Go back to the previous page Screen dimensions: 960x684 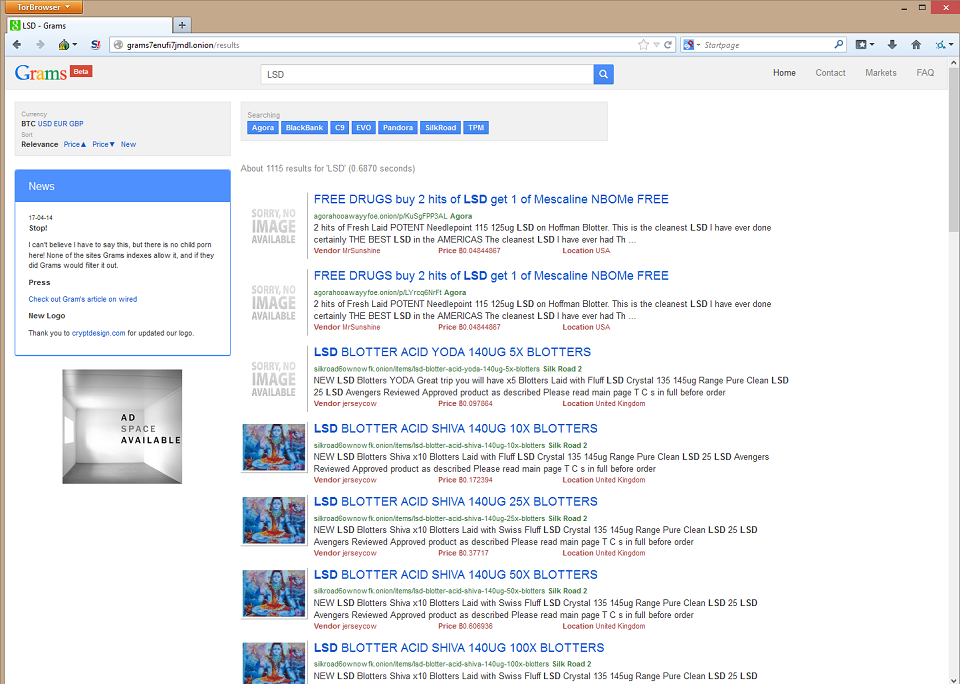coord(17,45)
